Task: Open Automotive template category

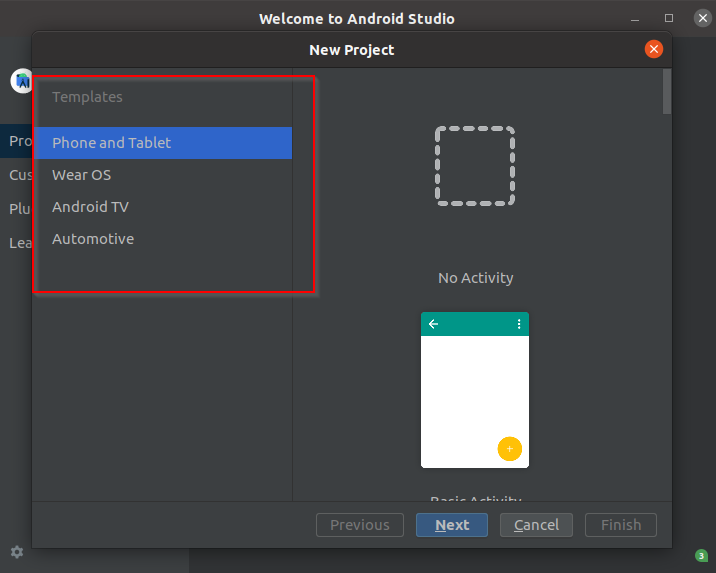Action: pos(163,239)
